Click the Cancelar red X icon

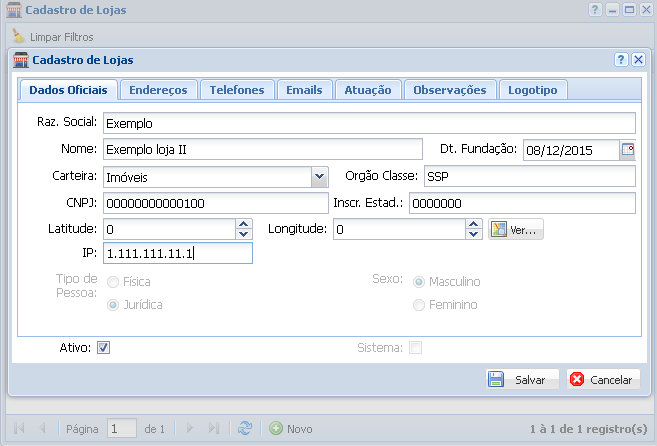[x=577, y=380]
